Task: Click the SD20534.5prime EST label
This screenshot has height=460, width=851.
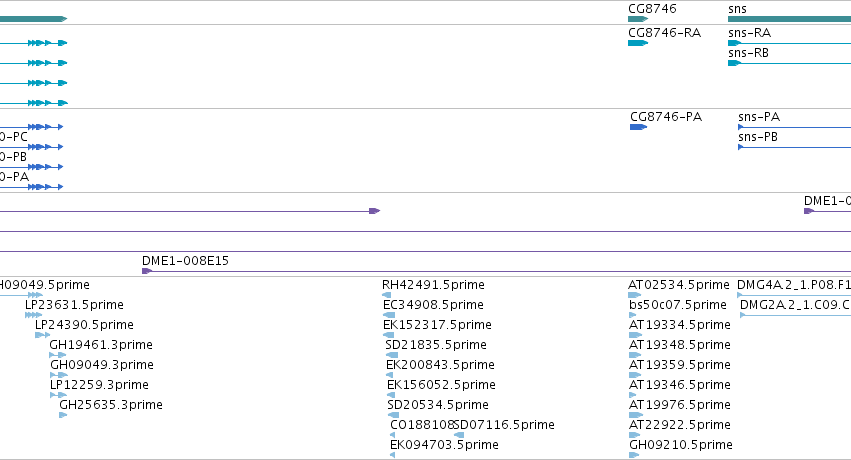Action: [x=438, y=405]
